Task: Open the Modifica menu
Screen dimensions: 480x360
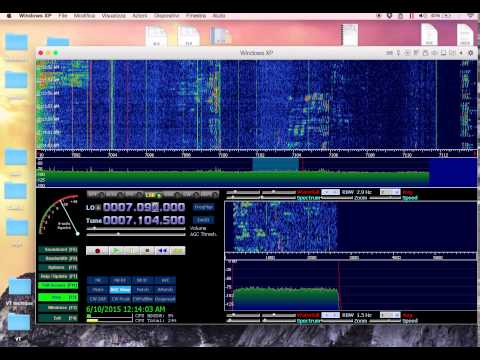Action: click(x=84, y=16)
